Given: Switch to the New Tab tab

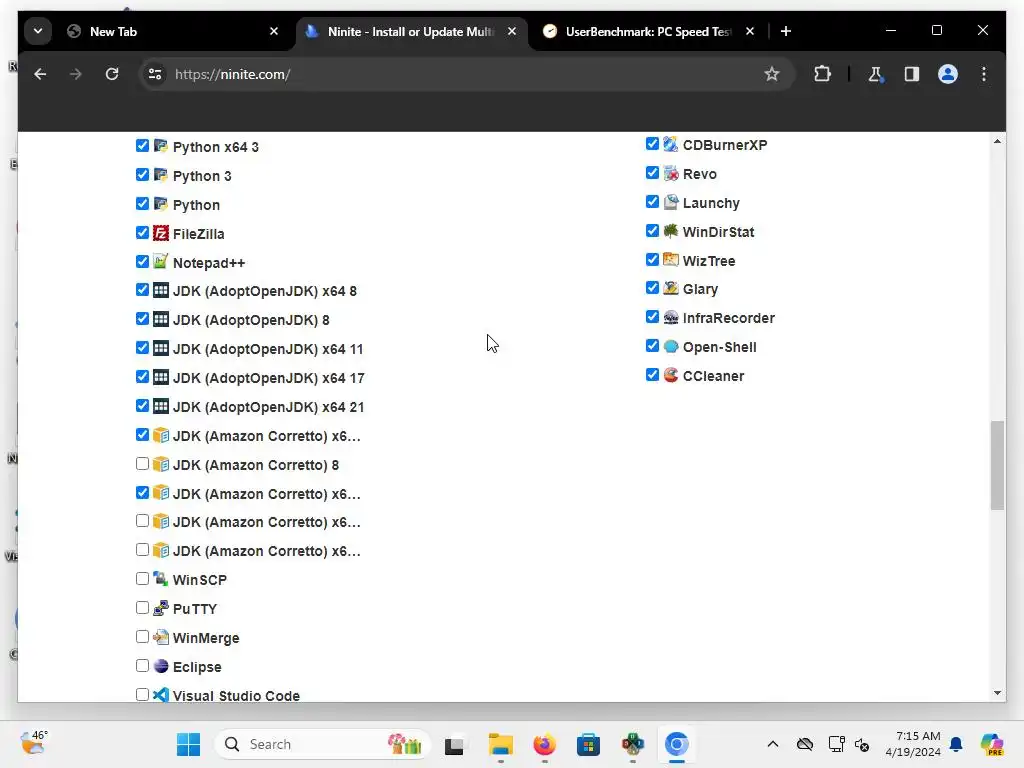Looking at the screenshot, I should tap(170, 31).
